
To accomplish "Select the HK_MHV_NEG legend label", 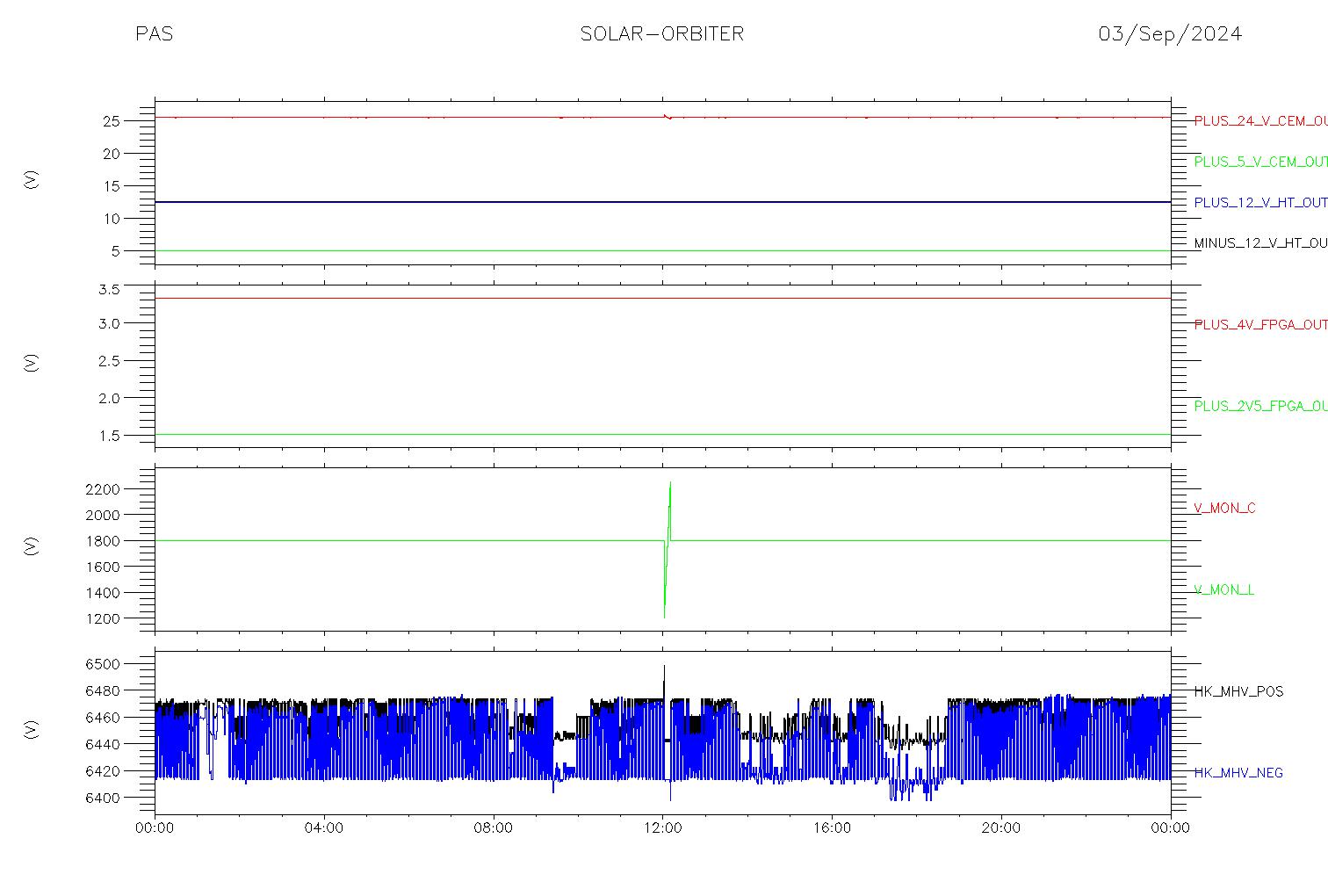I will pyautogui.click(x=1238, y=773).
